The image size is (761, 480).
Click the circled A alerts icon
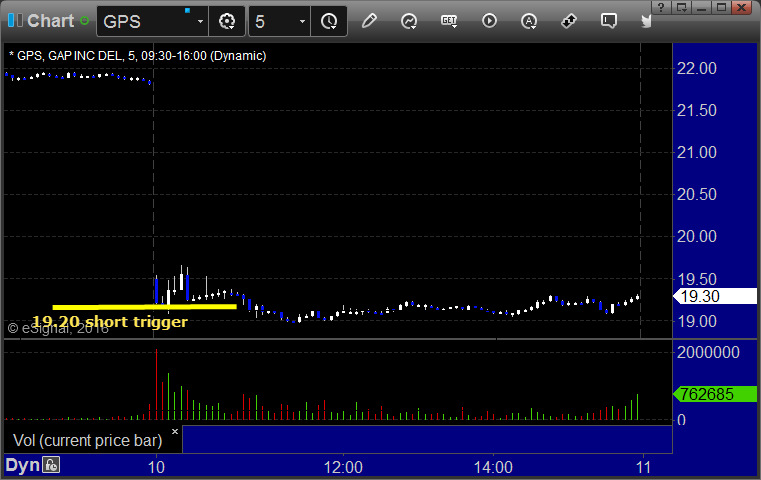(529, 20)
